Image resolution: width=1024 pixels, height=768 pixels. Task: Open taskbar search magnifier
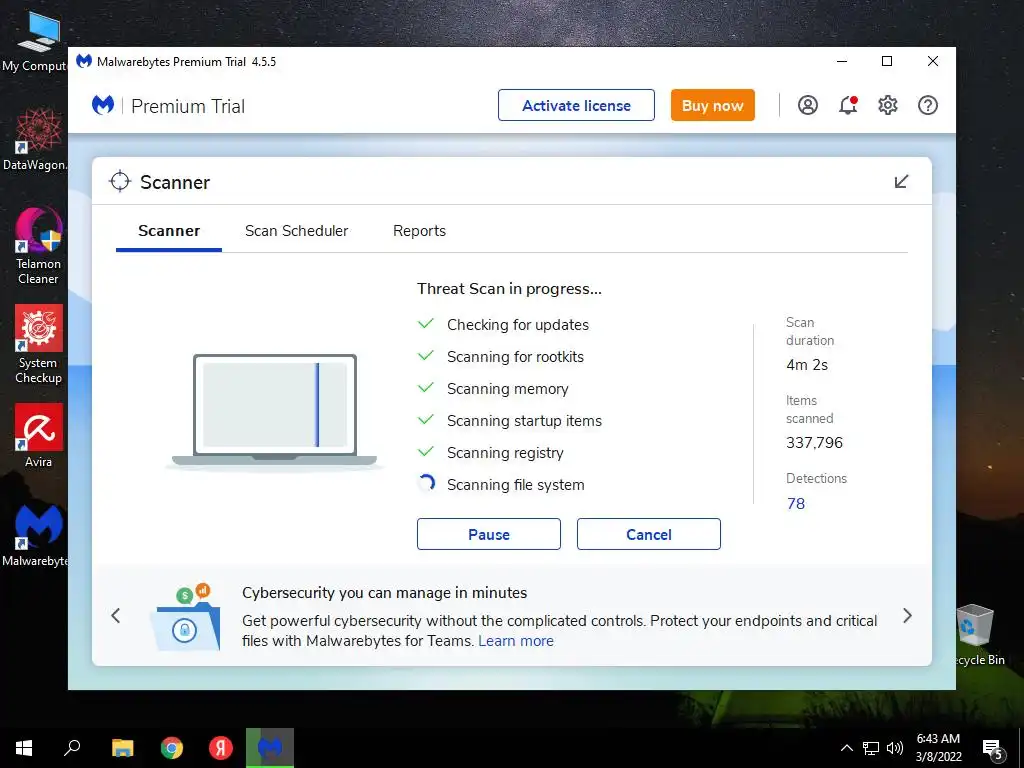click(x=72, y=748)
